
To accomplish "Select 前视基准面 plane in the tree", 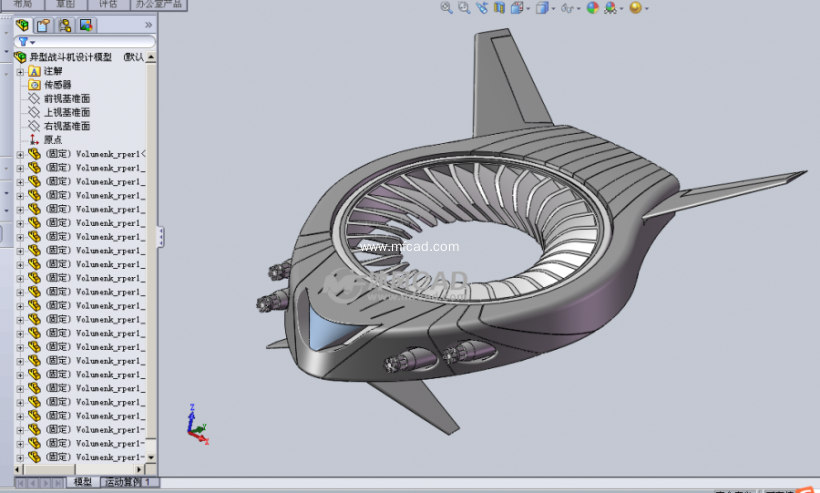I will (66, 99).
